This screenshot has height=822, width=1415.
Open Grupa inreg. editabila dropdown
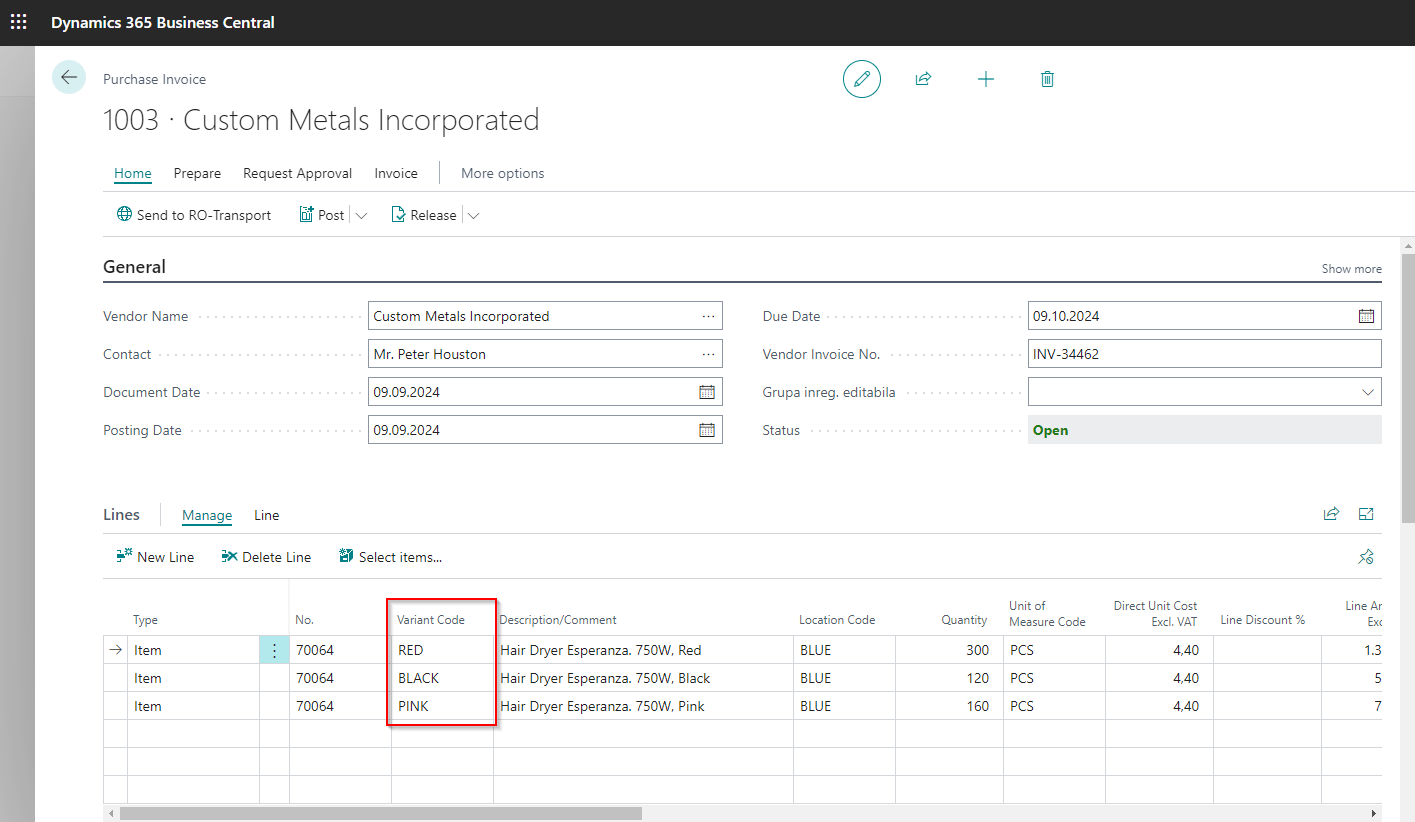click(x=1368, y=392)
